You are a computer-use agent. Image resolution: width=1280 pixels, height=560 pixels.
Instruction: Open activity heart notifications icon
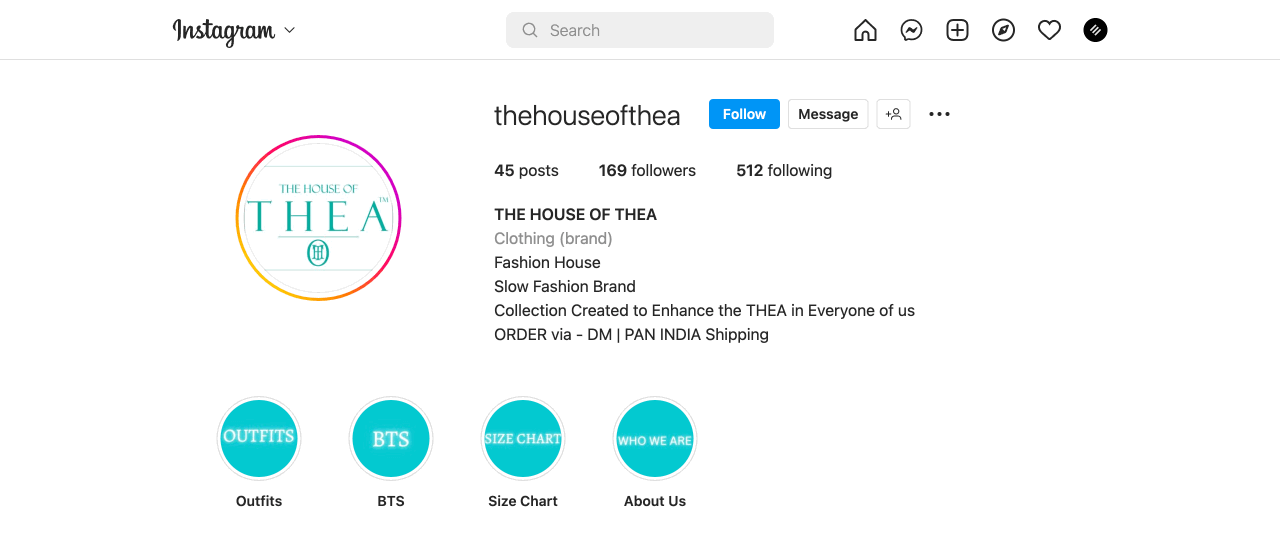point(1049,31)
